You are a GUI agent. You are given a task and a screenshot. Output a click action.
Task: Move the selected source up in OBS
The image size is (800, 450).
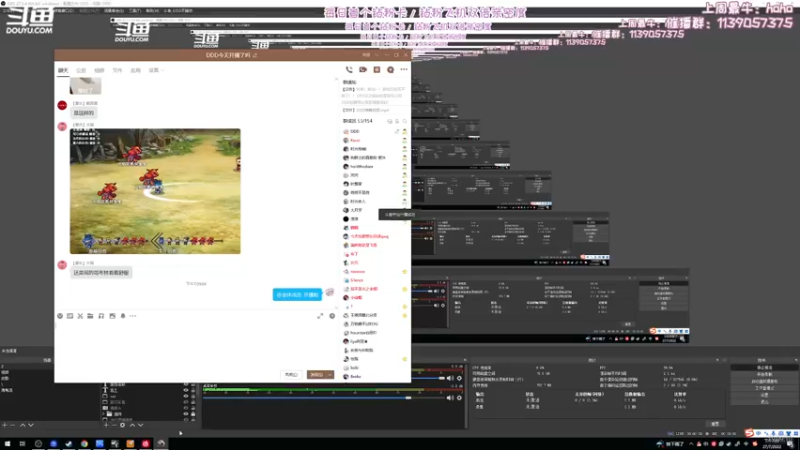click(132, 425)
